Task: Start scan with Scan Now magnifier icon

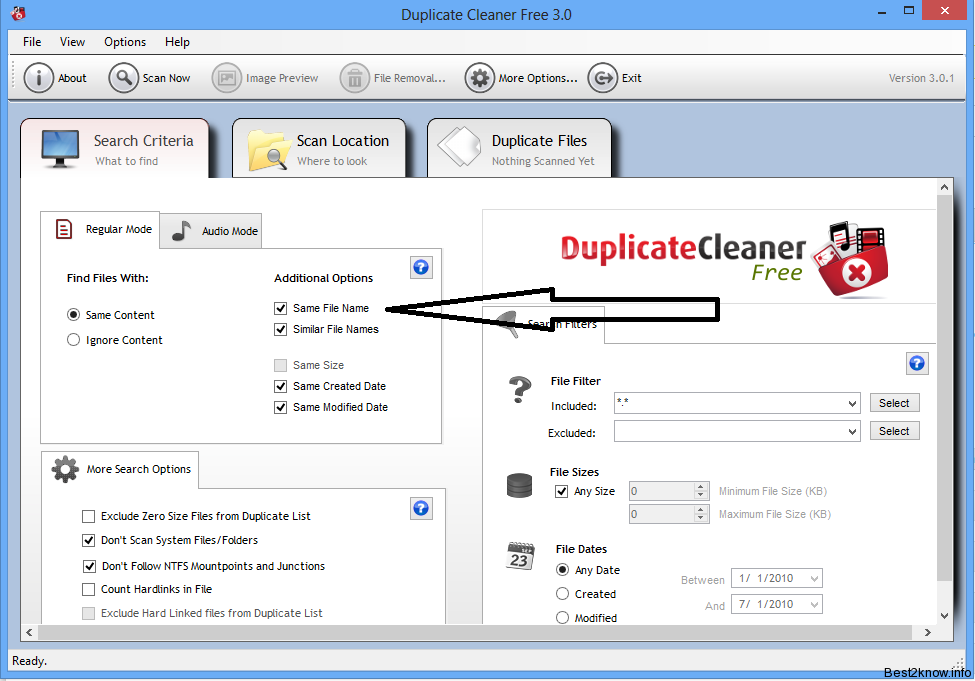Action: click(x=124, y=78)
